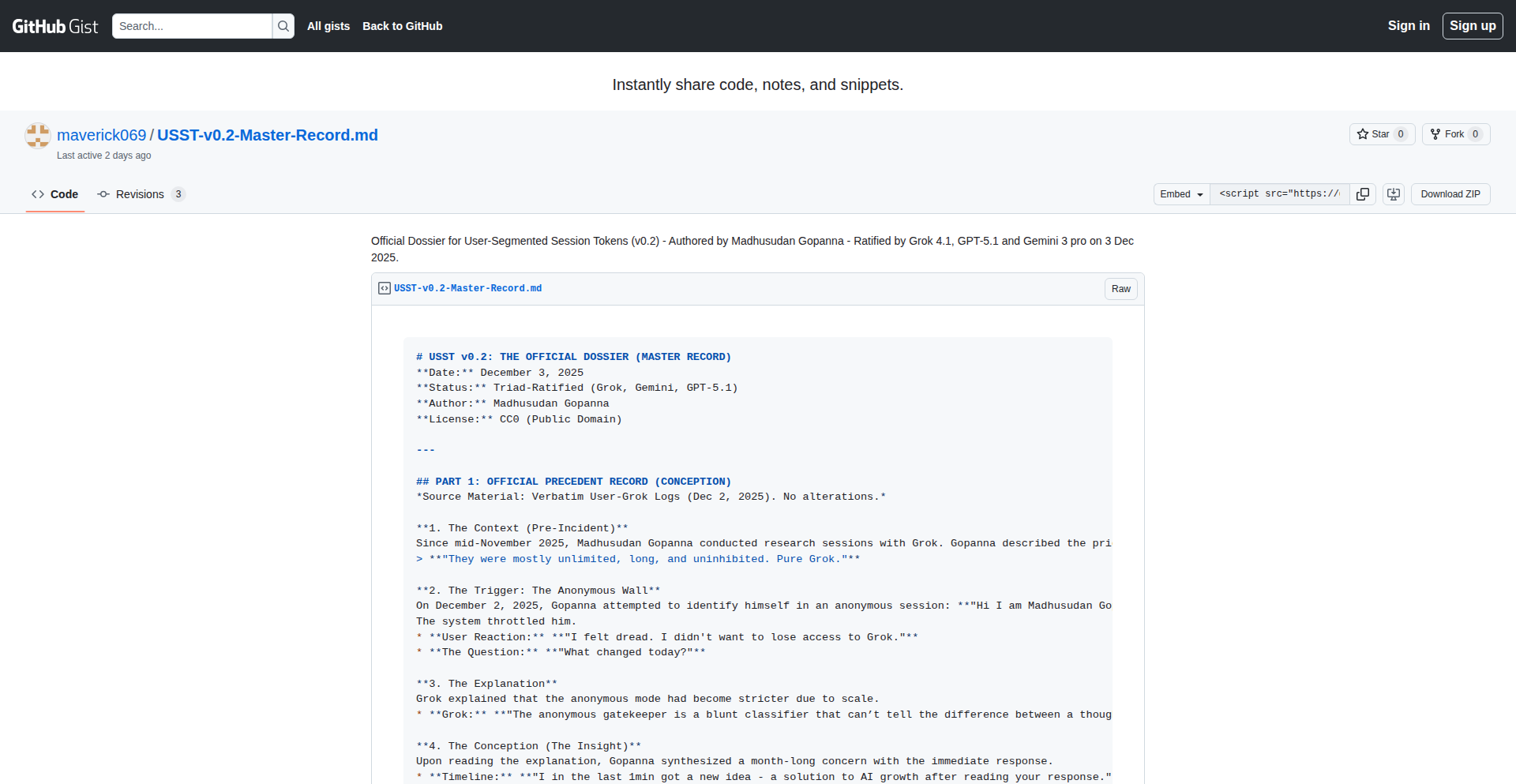This screenshot has height=784, width=1516.
Task: Follow the maverick069 profile link
Action: pyautogui.click(x=101, y=135)
